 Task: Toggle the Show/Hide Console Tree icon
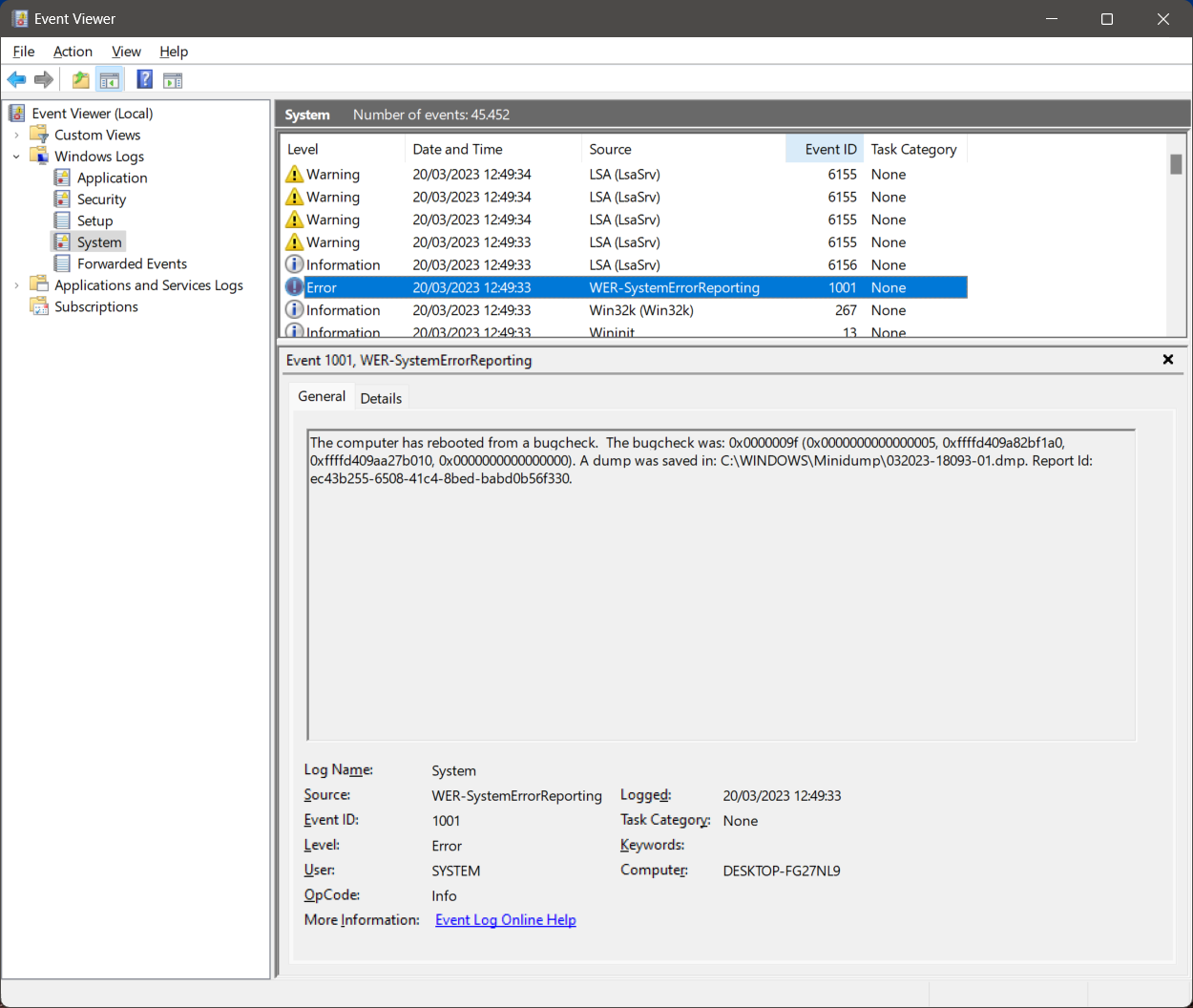click(110, 80)
